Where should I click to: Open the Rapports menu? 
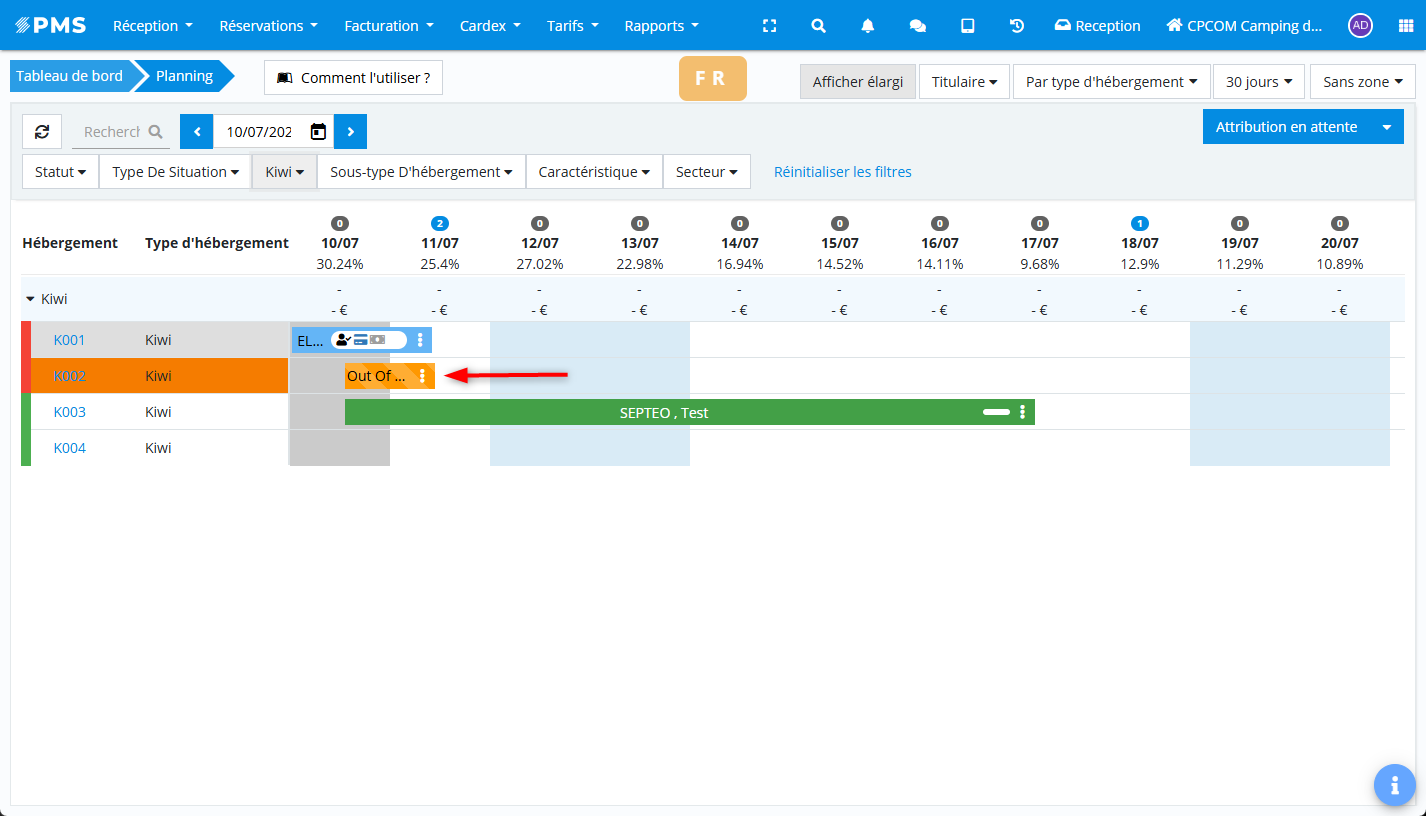661,26
